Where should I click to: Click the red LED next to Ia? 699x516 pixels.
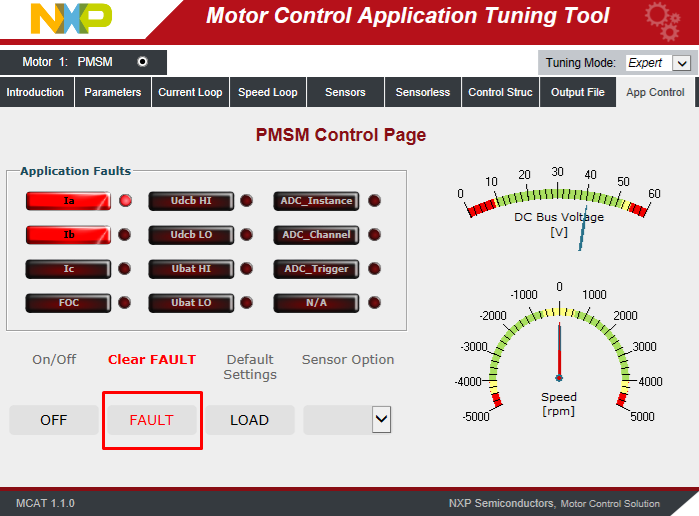pos(125,201)
